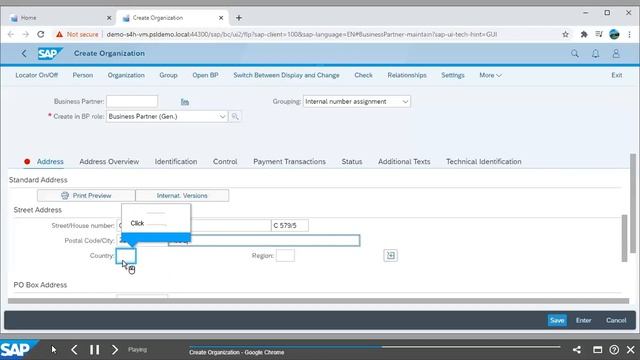Click Check in toolbar

pyautogui.click(x=363, y=76)
